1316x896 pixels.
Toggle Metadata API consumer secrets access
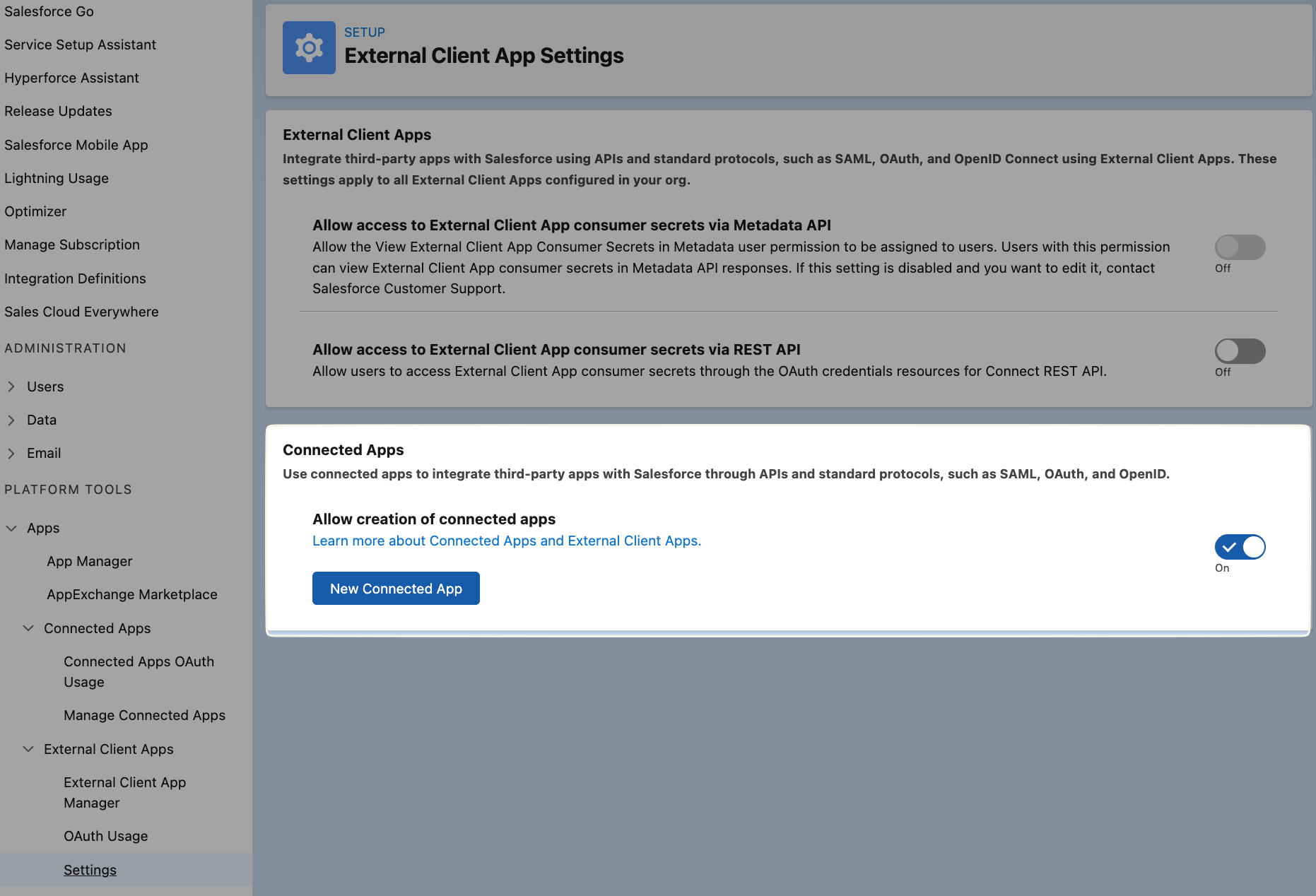(x=1240, y=247)
